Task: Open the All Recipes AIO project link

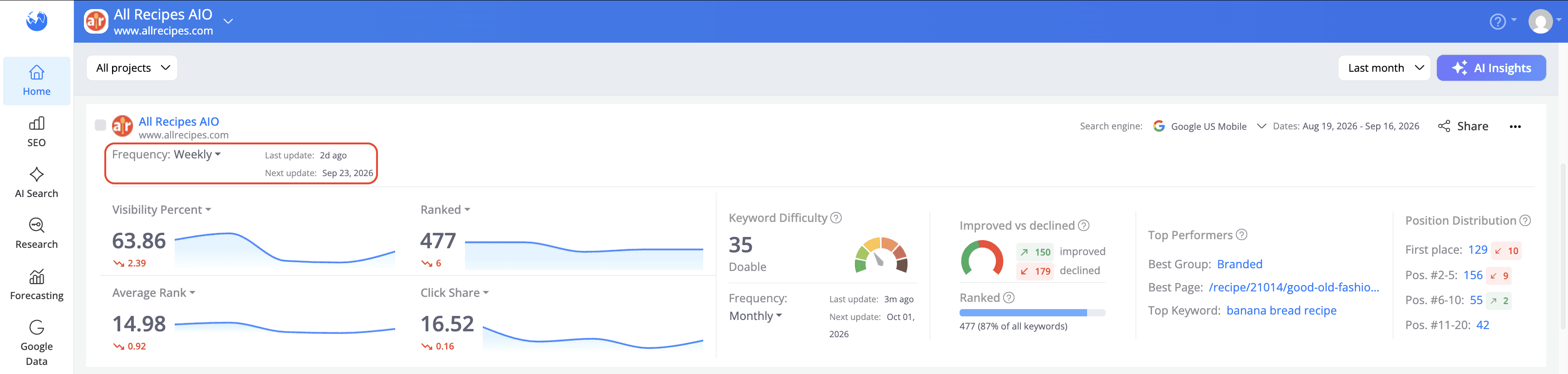Action: [x=178, y=121]
